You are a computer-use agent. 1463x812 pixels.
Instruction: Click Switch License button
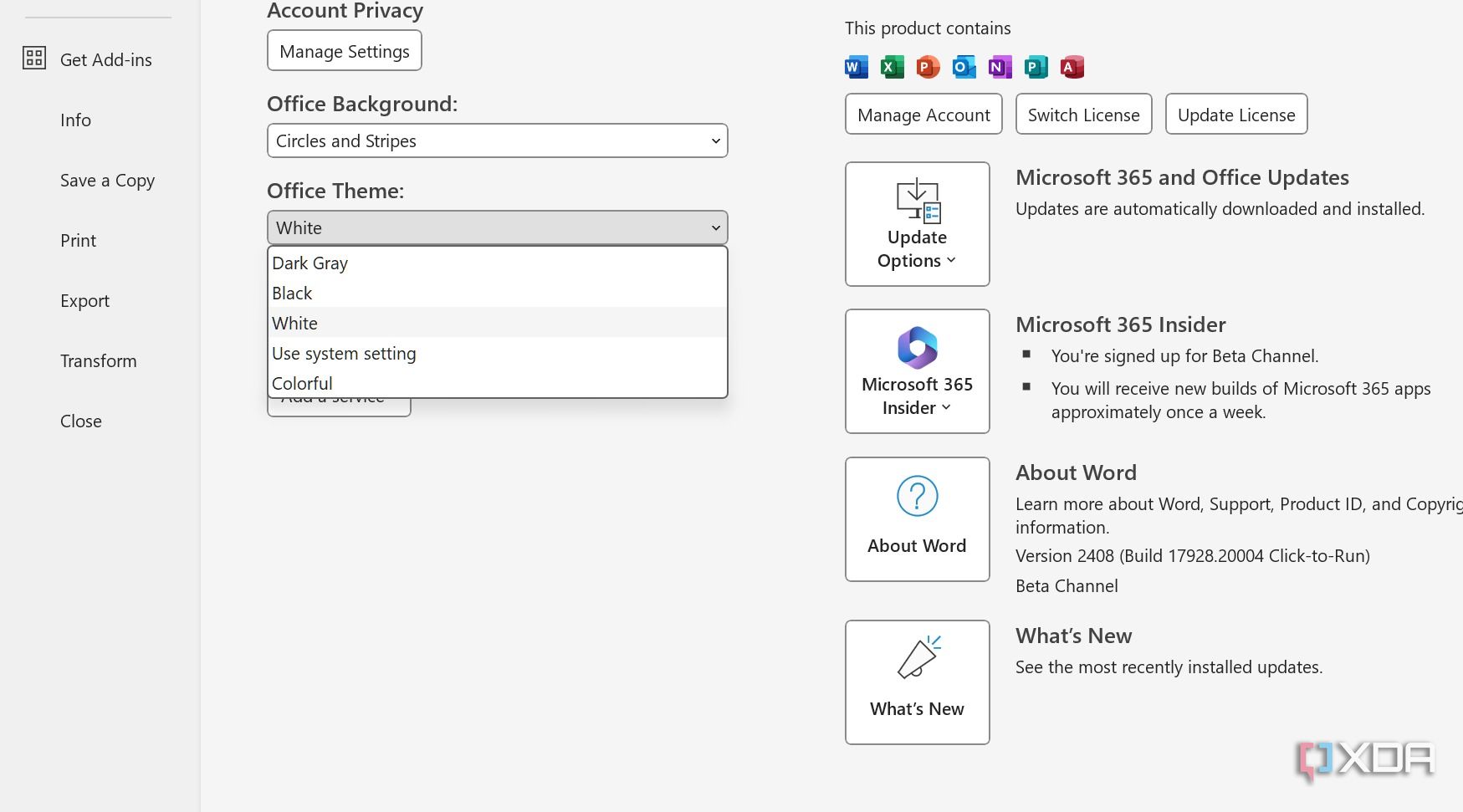click(x=1083, y=115)
